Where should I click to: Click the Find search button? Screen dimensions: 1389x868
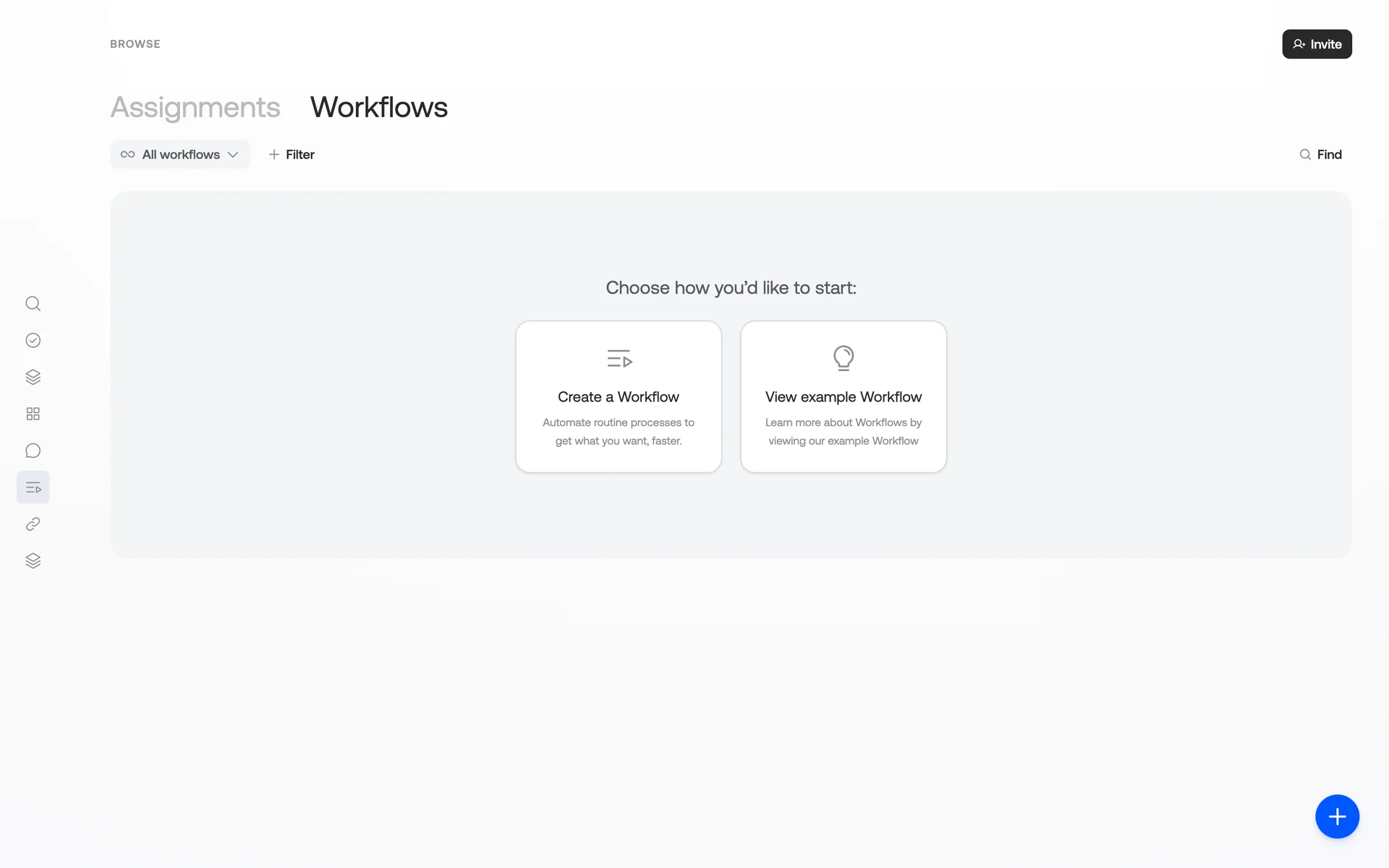(x=1320, y=155)
